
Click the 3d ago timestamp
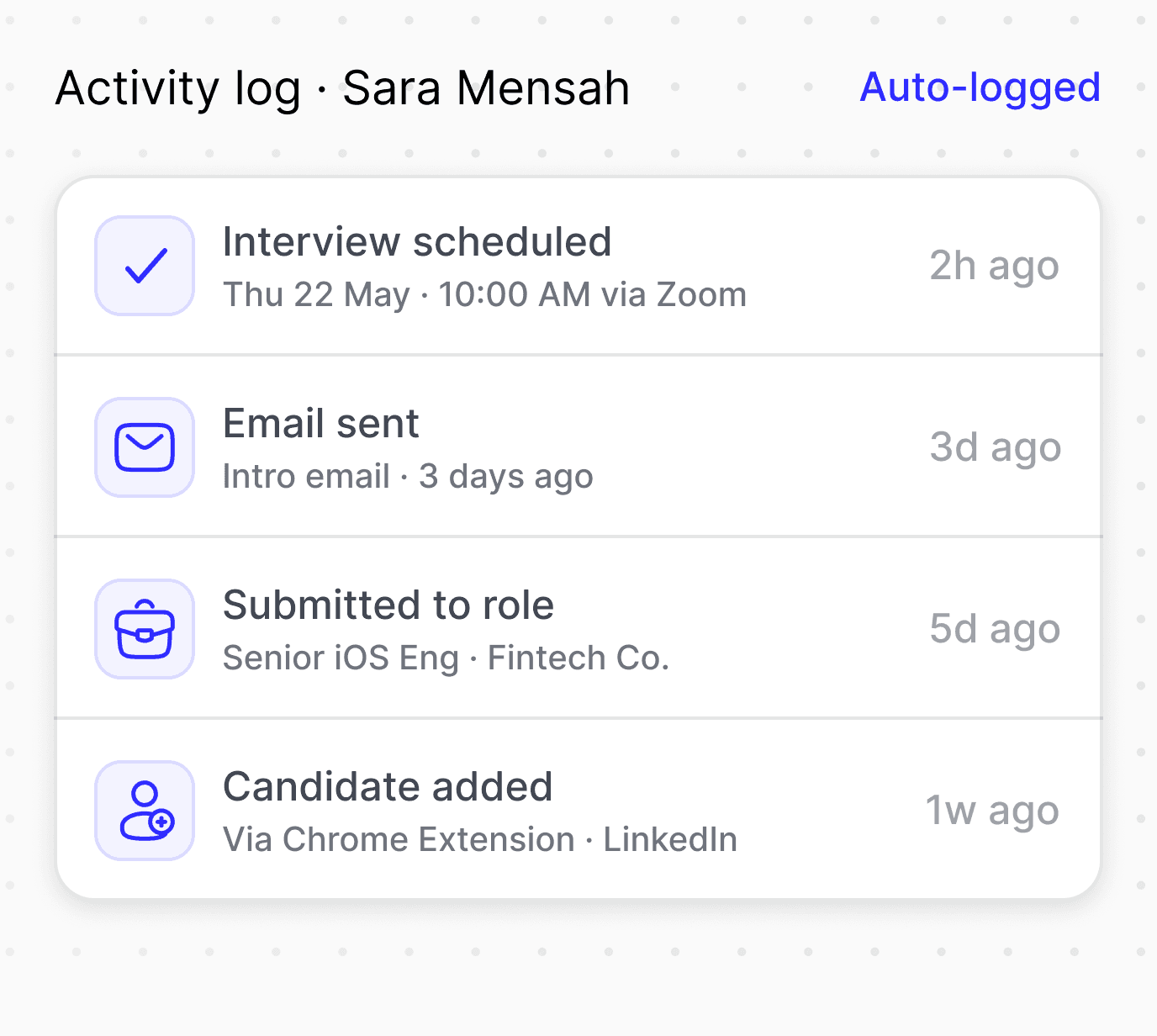coord(995,448)
